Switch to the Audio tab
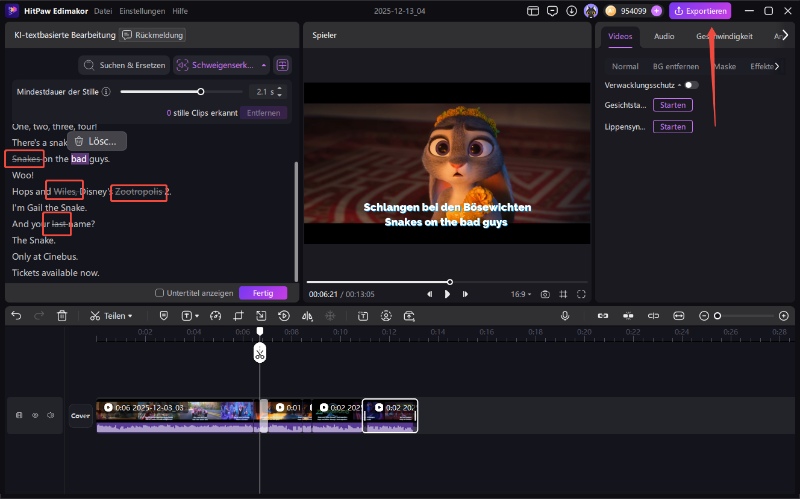The height and width of the screenshot is (499, 800). point(664,36)
